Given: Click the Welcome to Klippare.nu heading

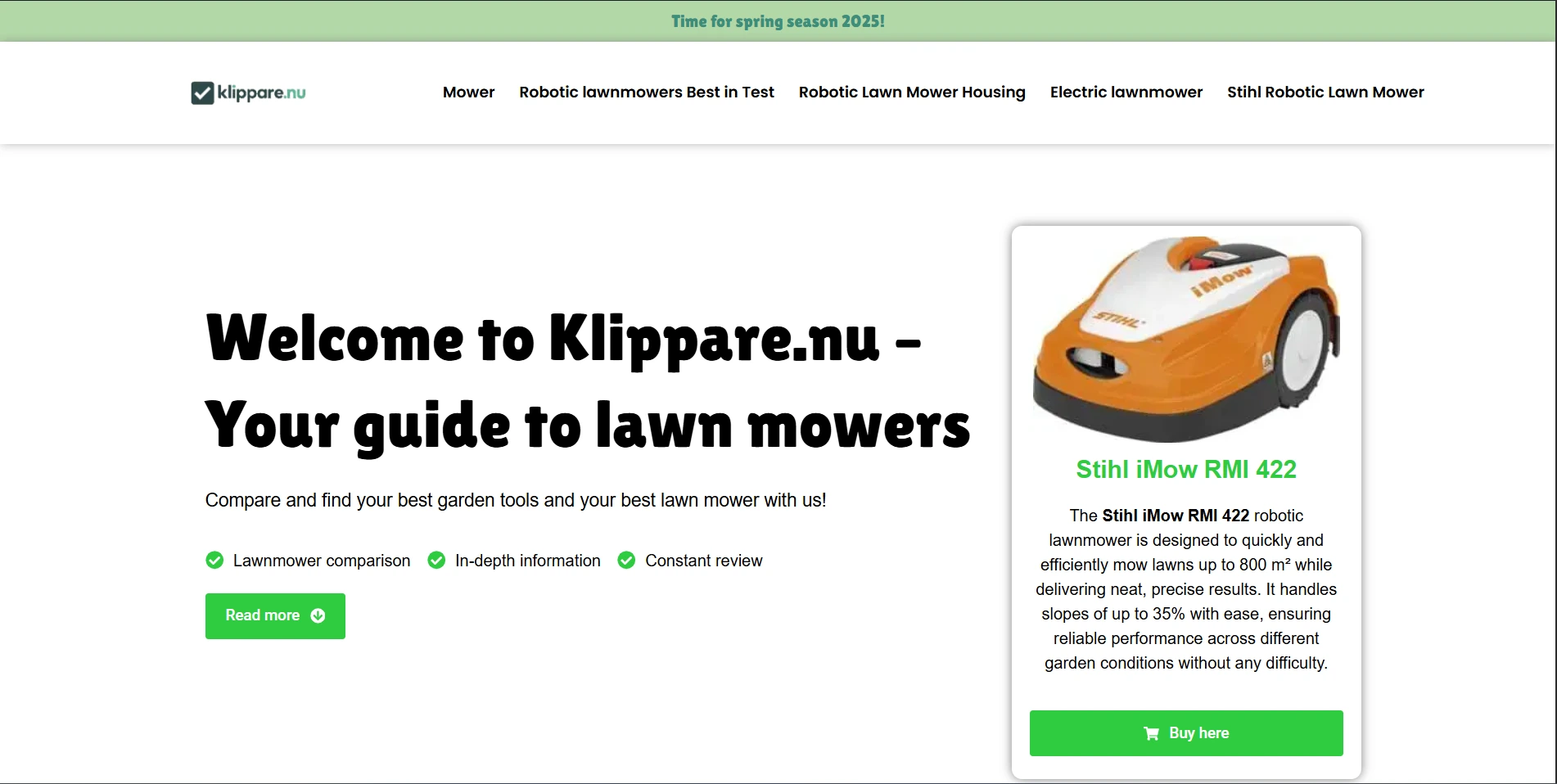Looking at the screenshot, I should 587,382.
